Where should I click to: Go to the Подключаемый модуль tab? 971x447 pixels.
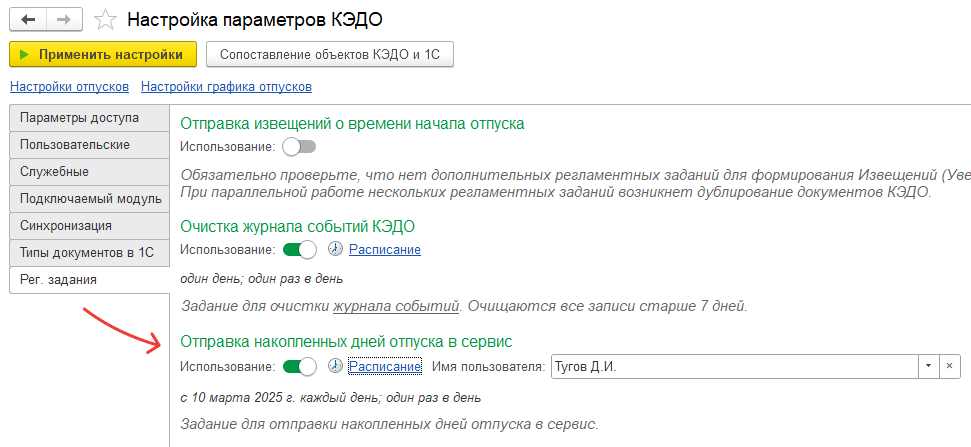(90, 199)
